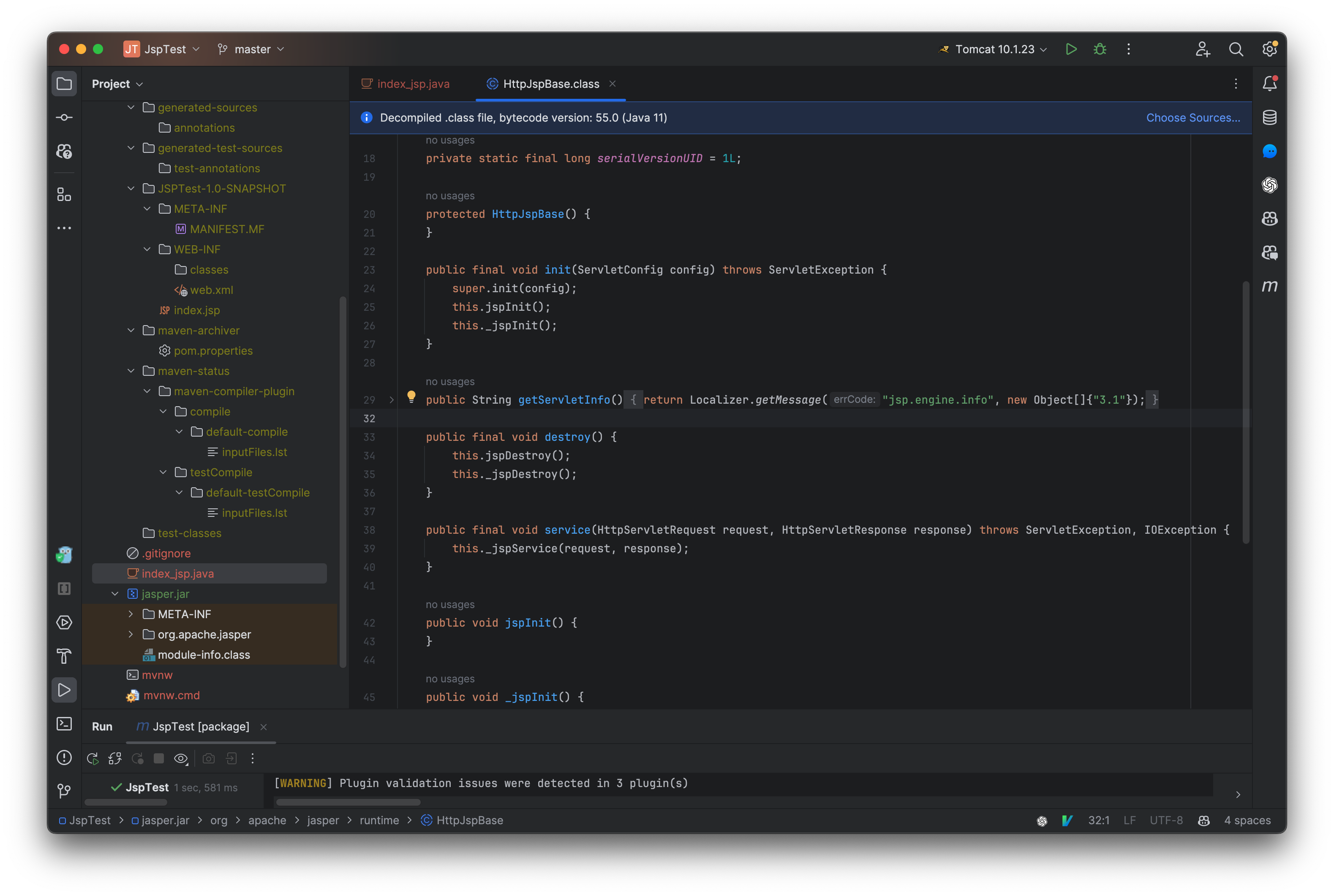The width and height of the screenshot is (1334, 896).
Task: Click the Search Everywhere magnifier
Action: click(x=1236, y=49)
